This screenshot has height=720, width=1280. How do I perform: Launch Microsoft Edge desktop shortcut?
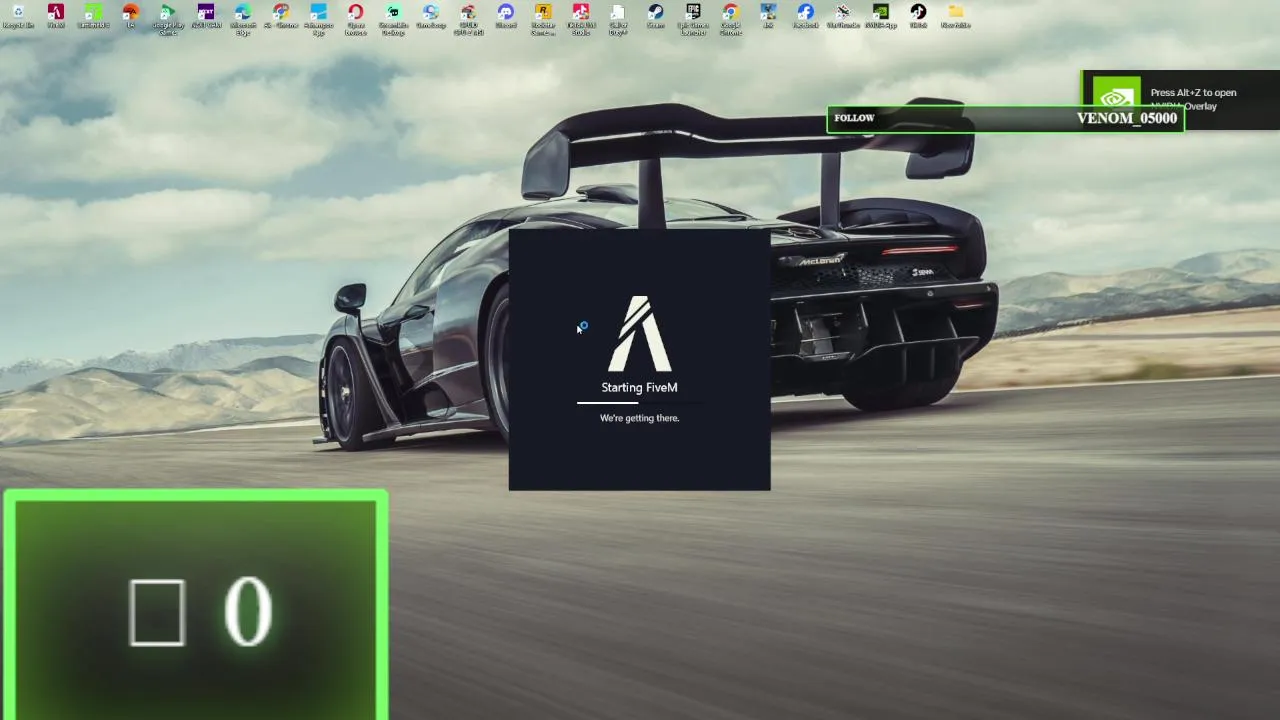pyautogui.click(x=243, y=20)
